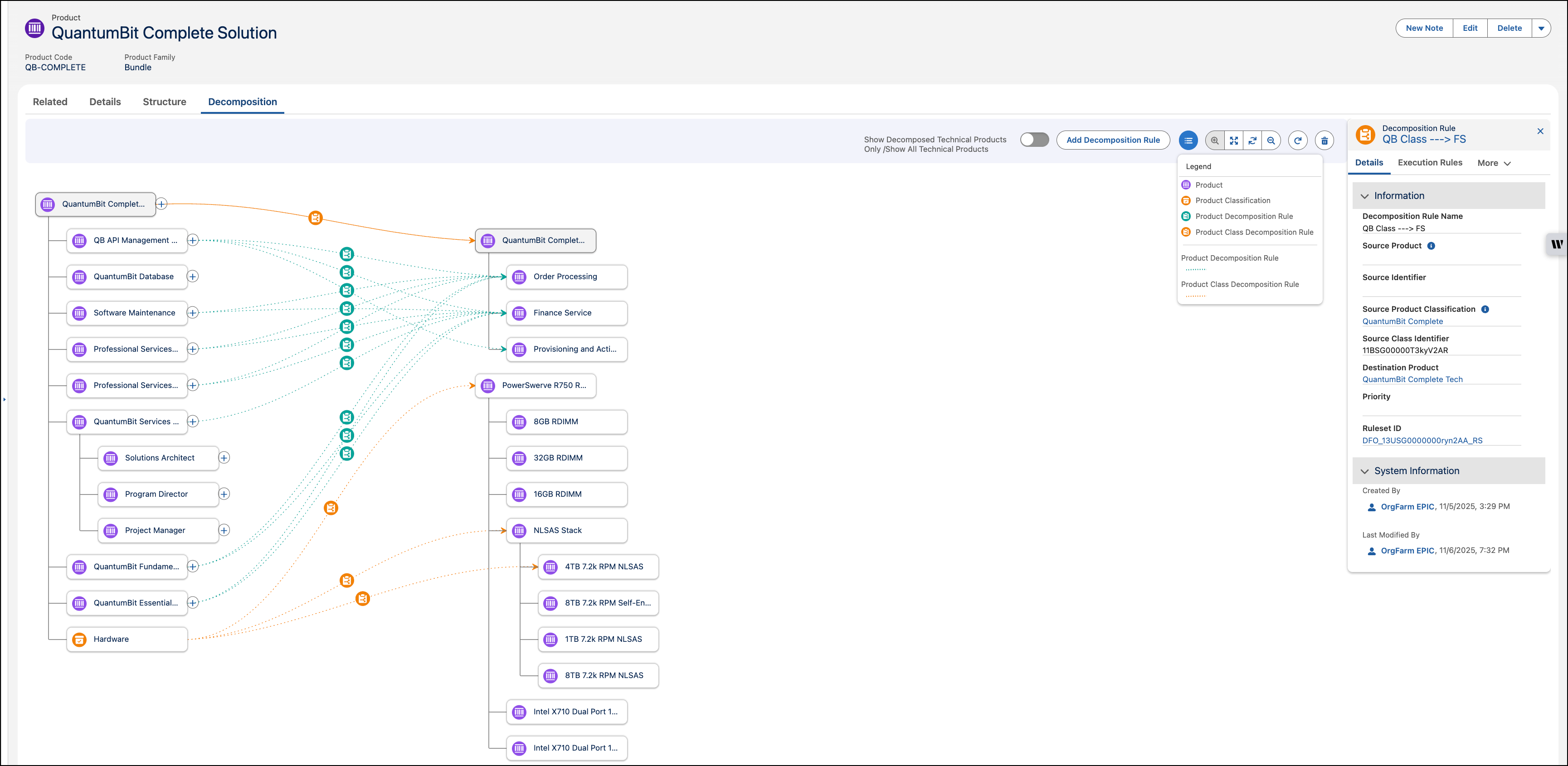The width and height of the screenshot is (1568, 766).
Task: Open the QuantumBit Complete Tech link
Action: point(1412,379)
